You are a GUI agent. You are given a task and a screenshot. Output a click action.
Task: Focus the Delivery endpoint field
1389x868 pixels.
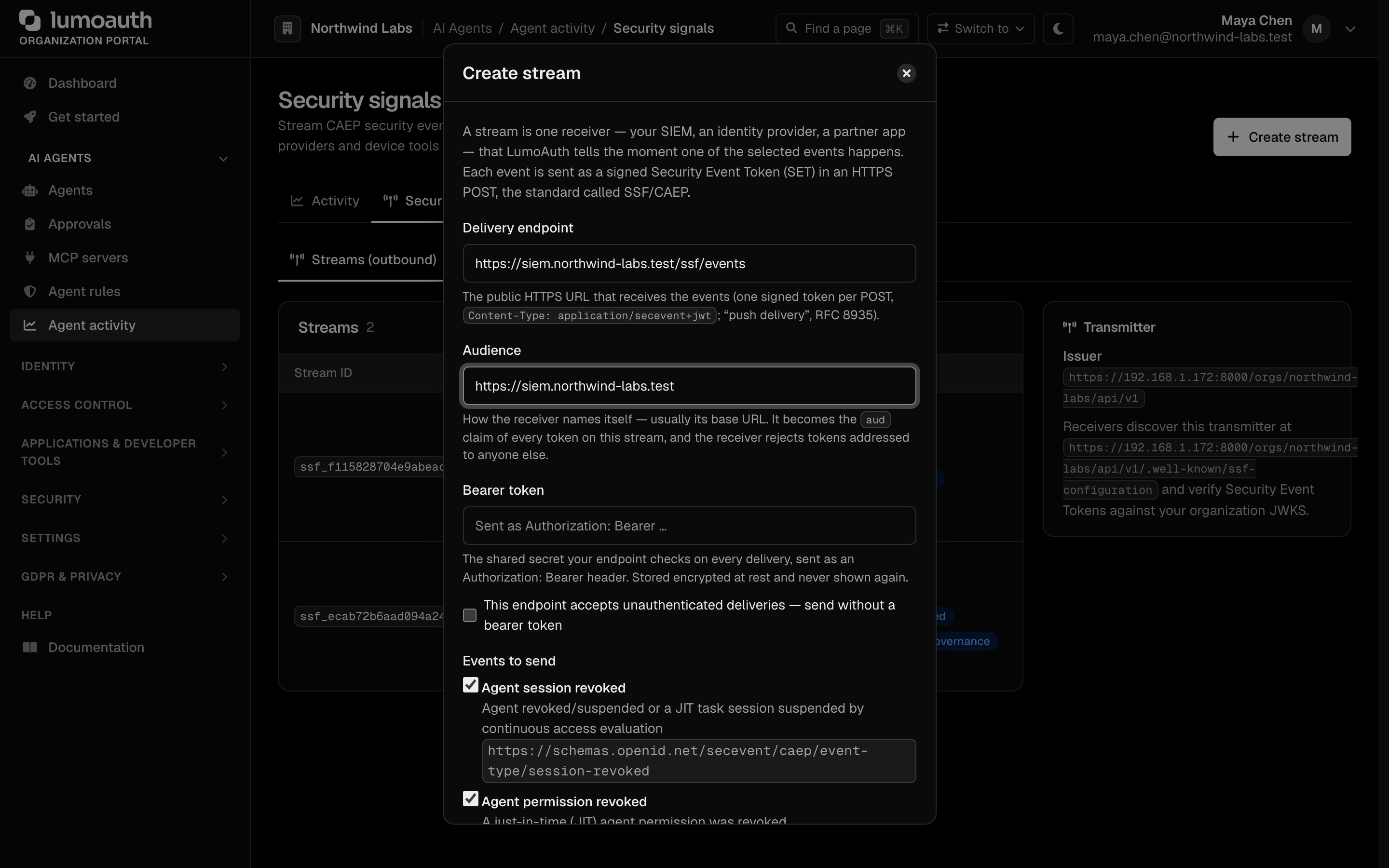(689, 263)
